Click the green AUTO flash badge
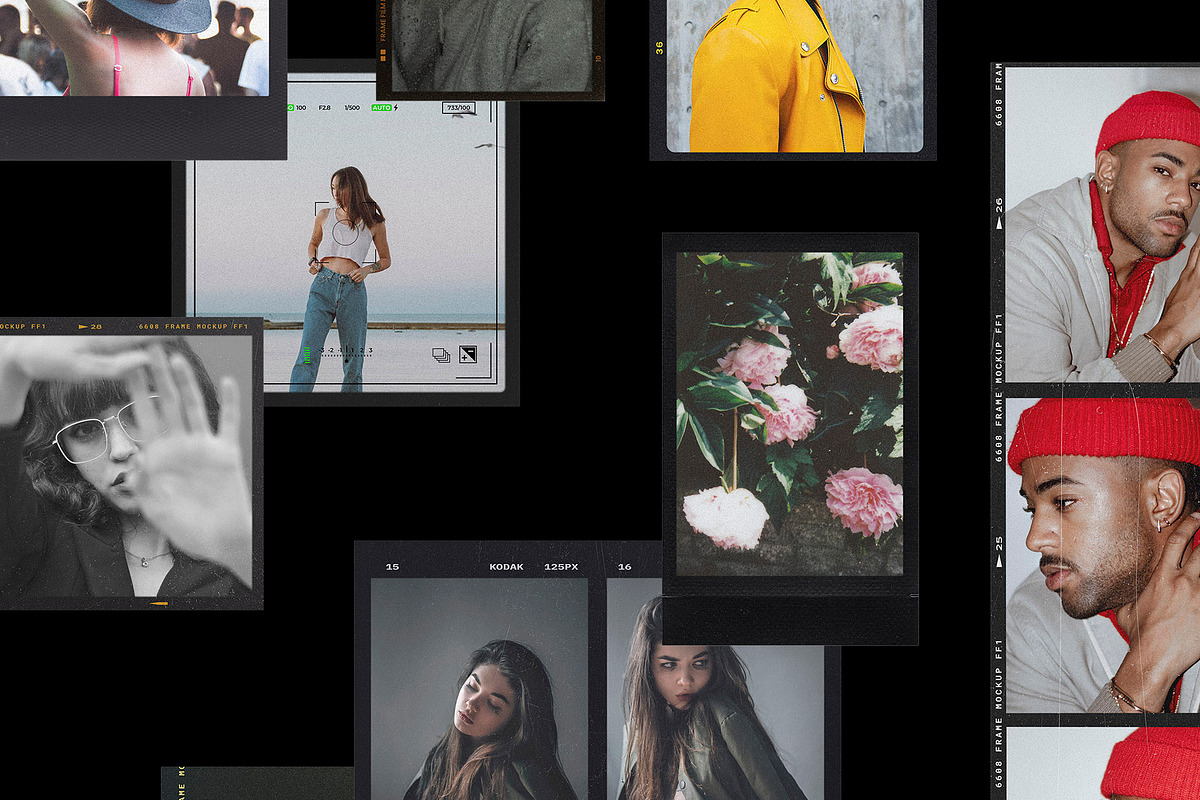 tap(381, 107)
